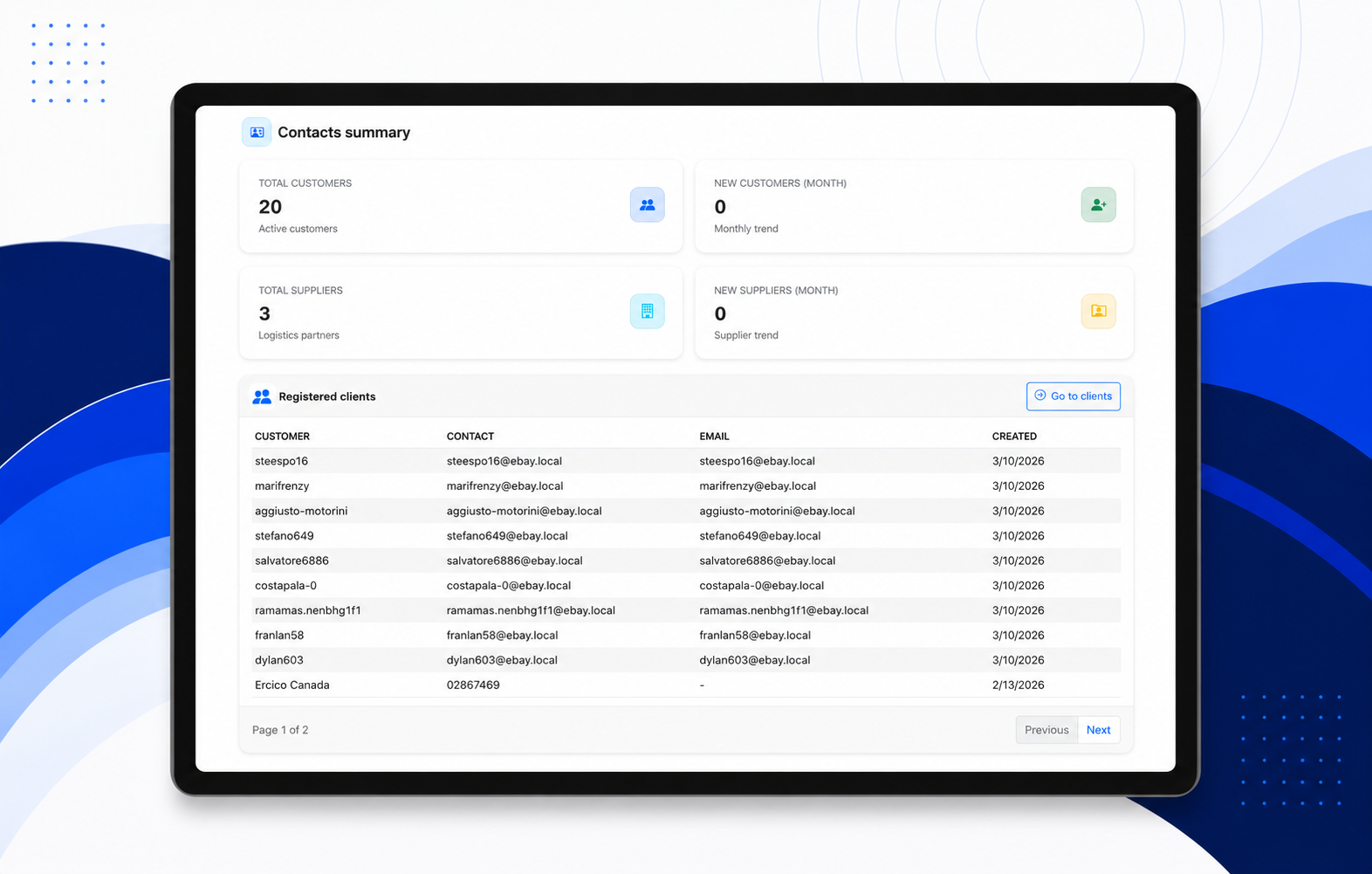This screenshot has width=1372, height=874.
Task: Select customer dylan603 row name
Action: [279, 660]
